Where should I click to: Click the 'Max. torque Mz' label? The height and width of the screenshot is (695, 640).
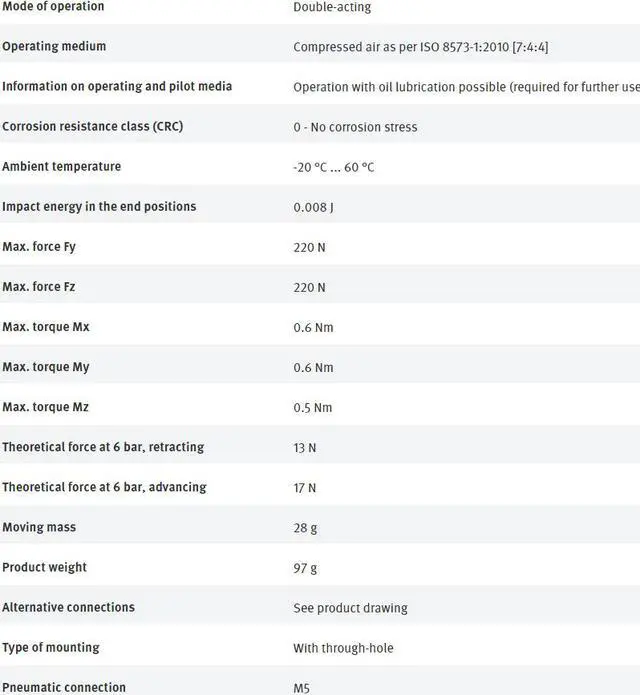46,407
